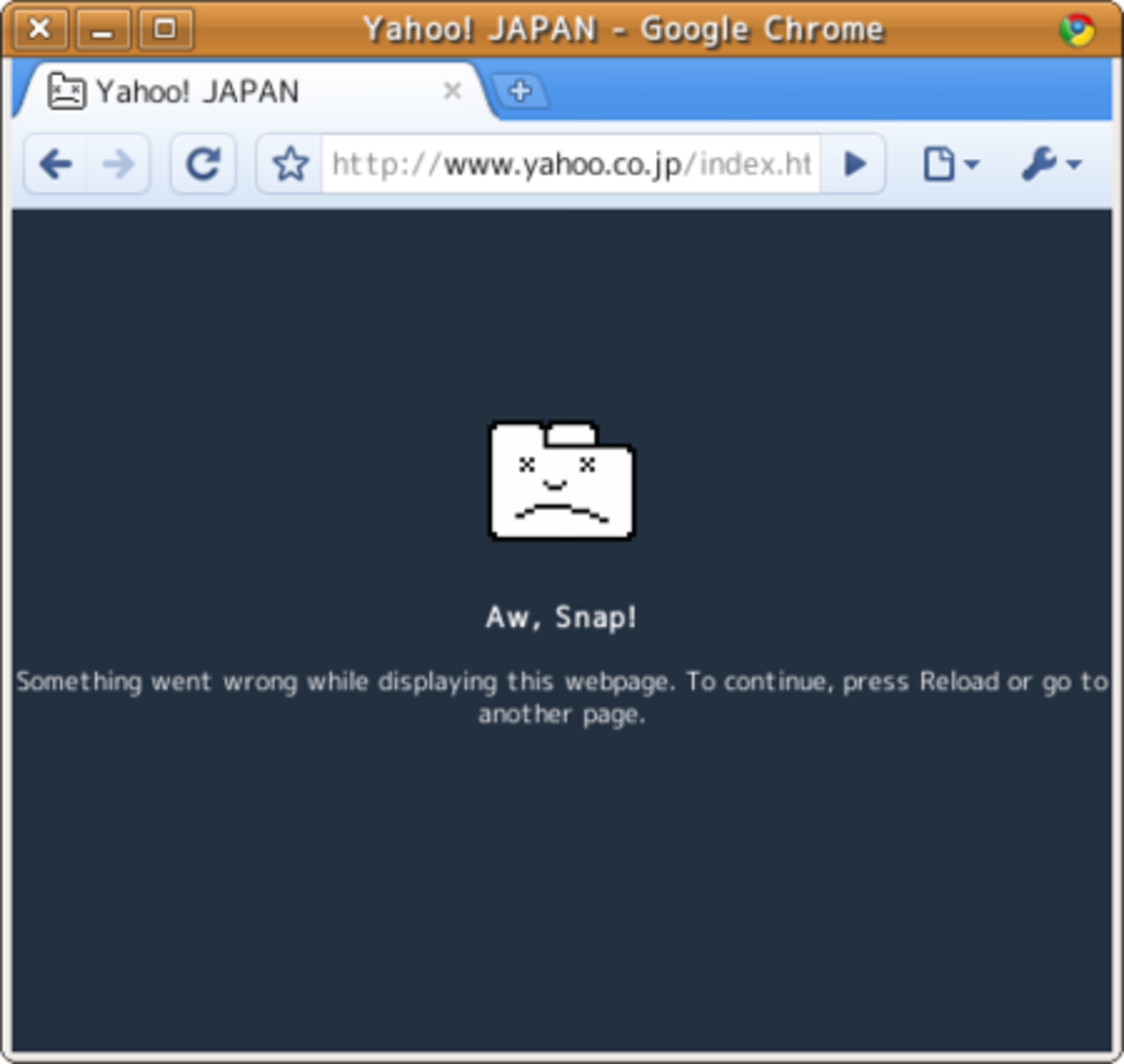
Task: Click the sad folder crash icon
Action: (x=562, y=481)
